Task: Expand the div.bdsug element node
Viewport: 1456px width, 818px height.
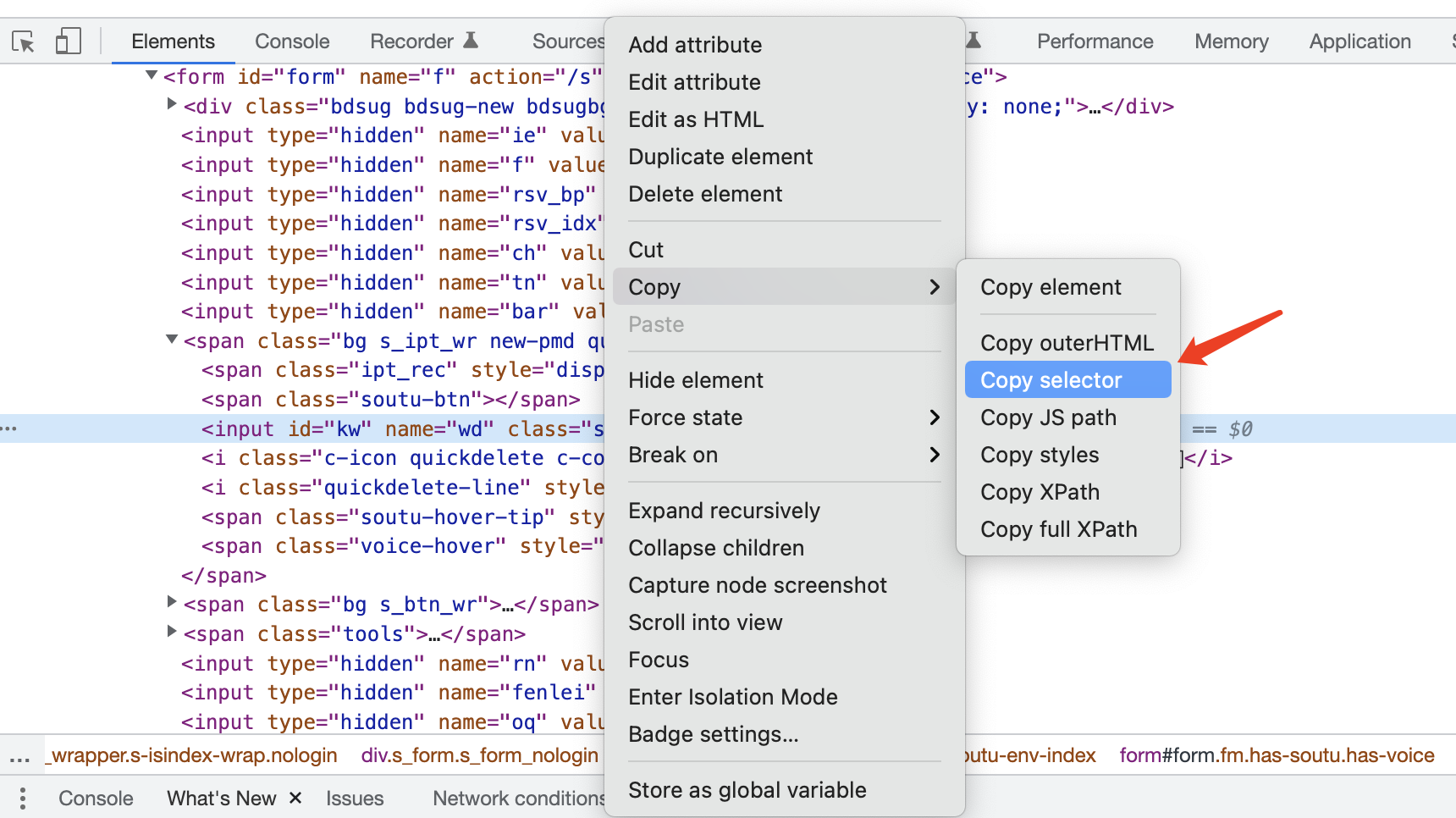Action: [x=172, y=105]
